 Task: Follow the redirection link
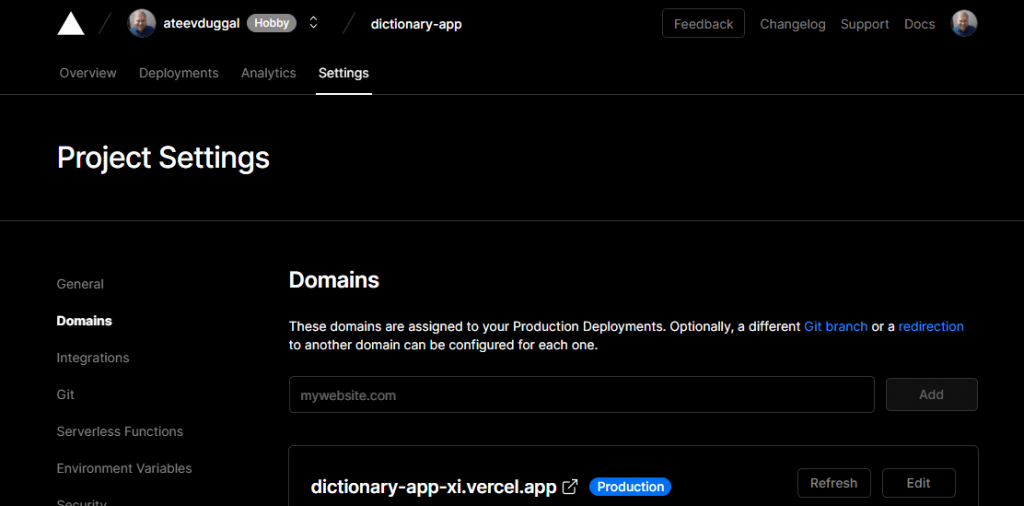click(x=931, y=326)
